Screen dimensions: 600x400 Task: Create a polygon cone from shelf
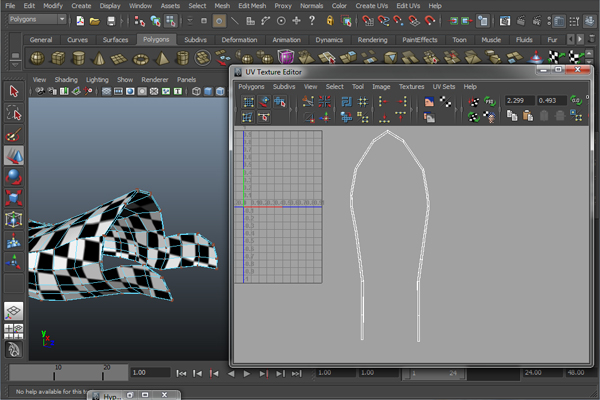click(99, 58)
